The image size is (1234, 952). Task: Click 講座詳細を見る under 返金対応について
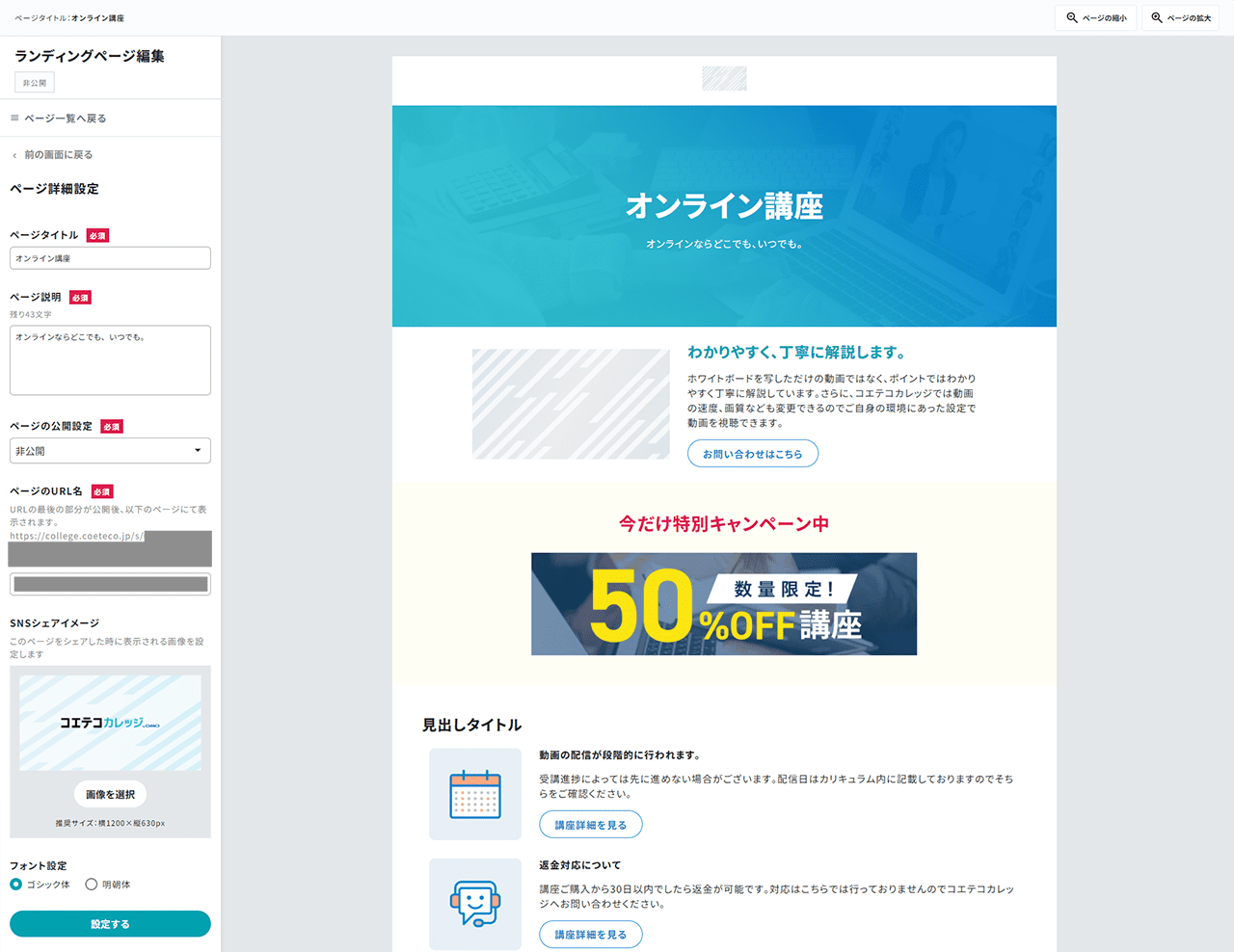[591, 934]
